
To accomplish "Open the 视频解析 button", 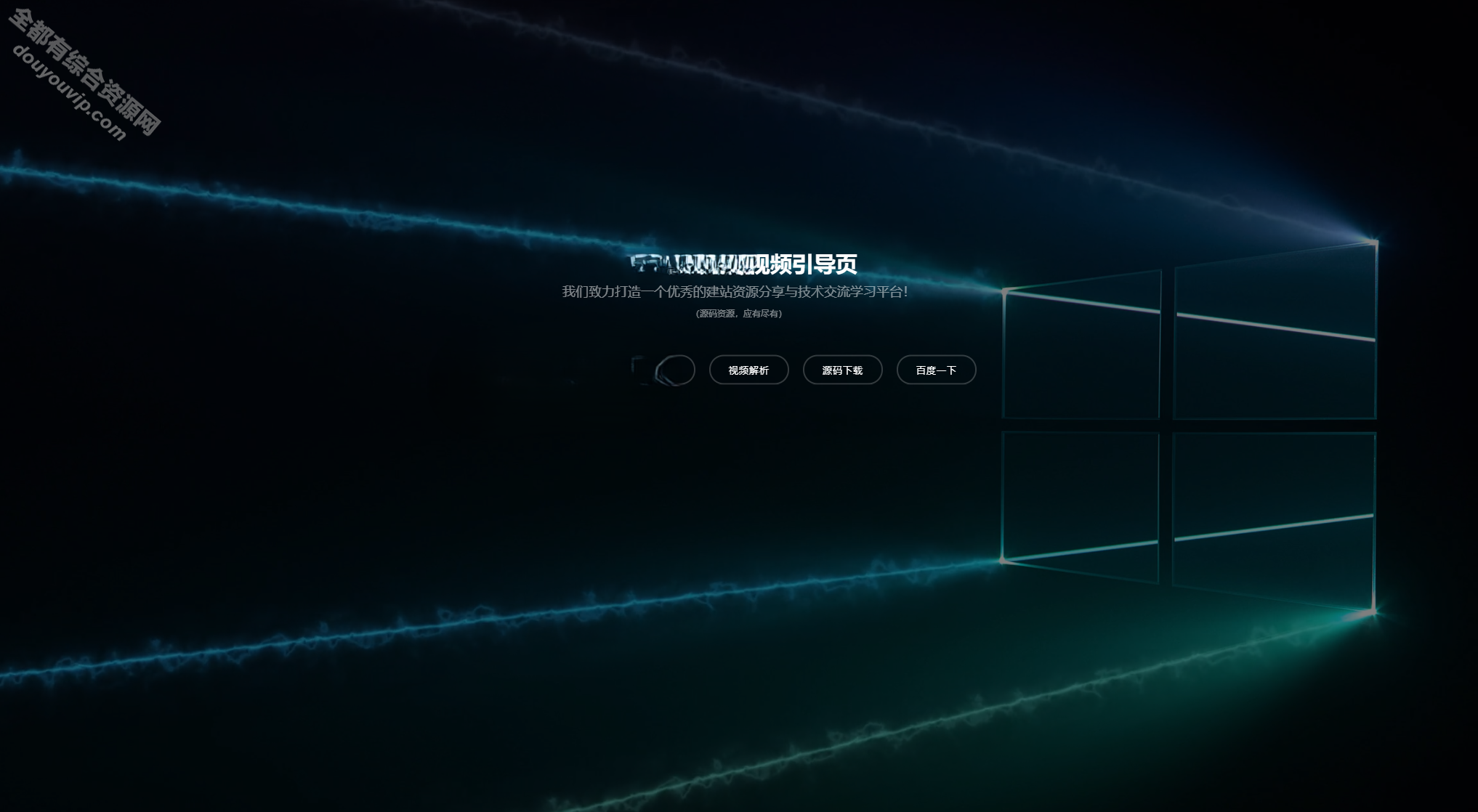I will (748, 370).
